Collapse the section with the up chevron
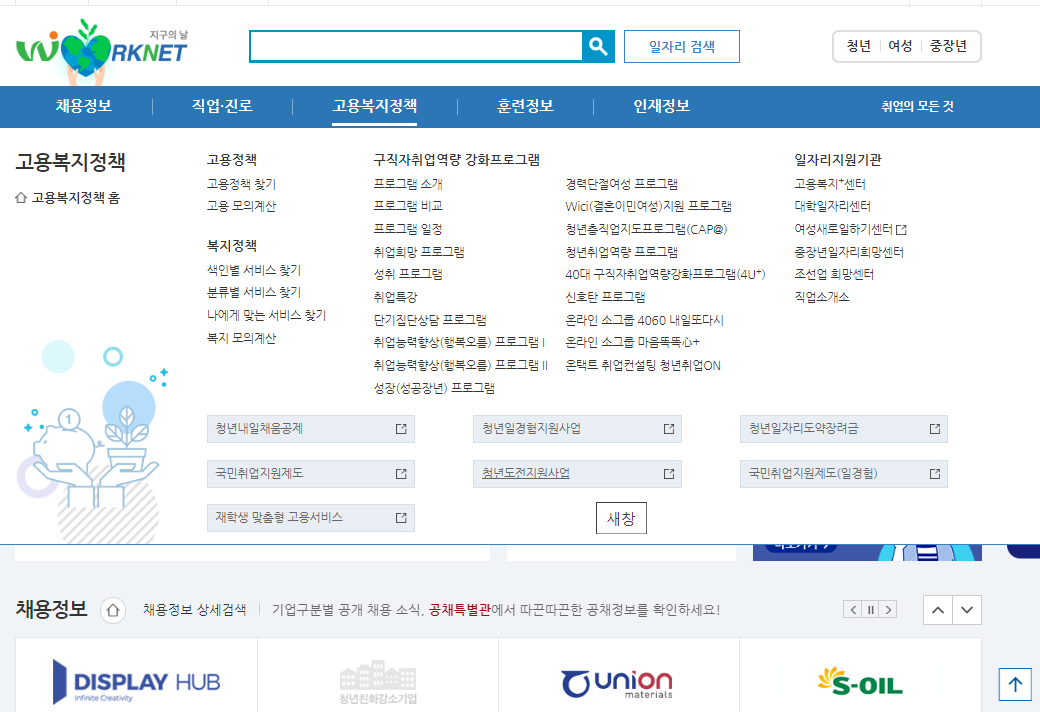The image size is (1040, 712). (937, 609)
